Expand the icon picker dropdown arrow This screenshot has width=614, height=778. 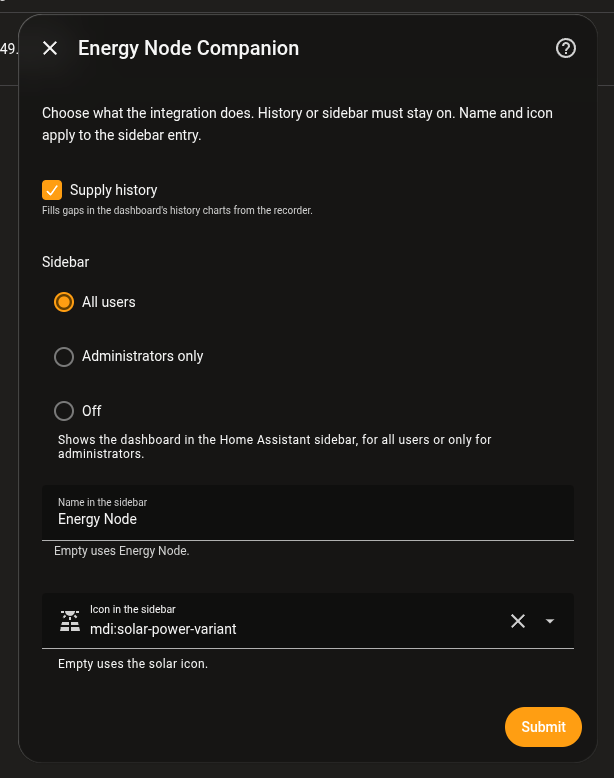(549, 621)
